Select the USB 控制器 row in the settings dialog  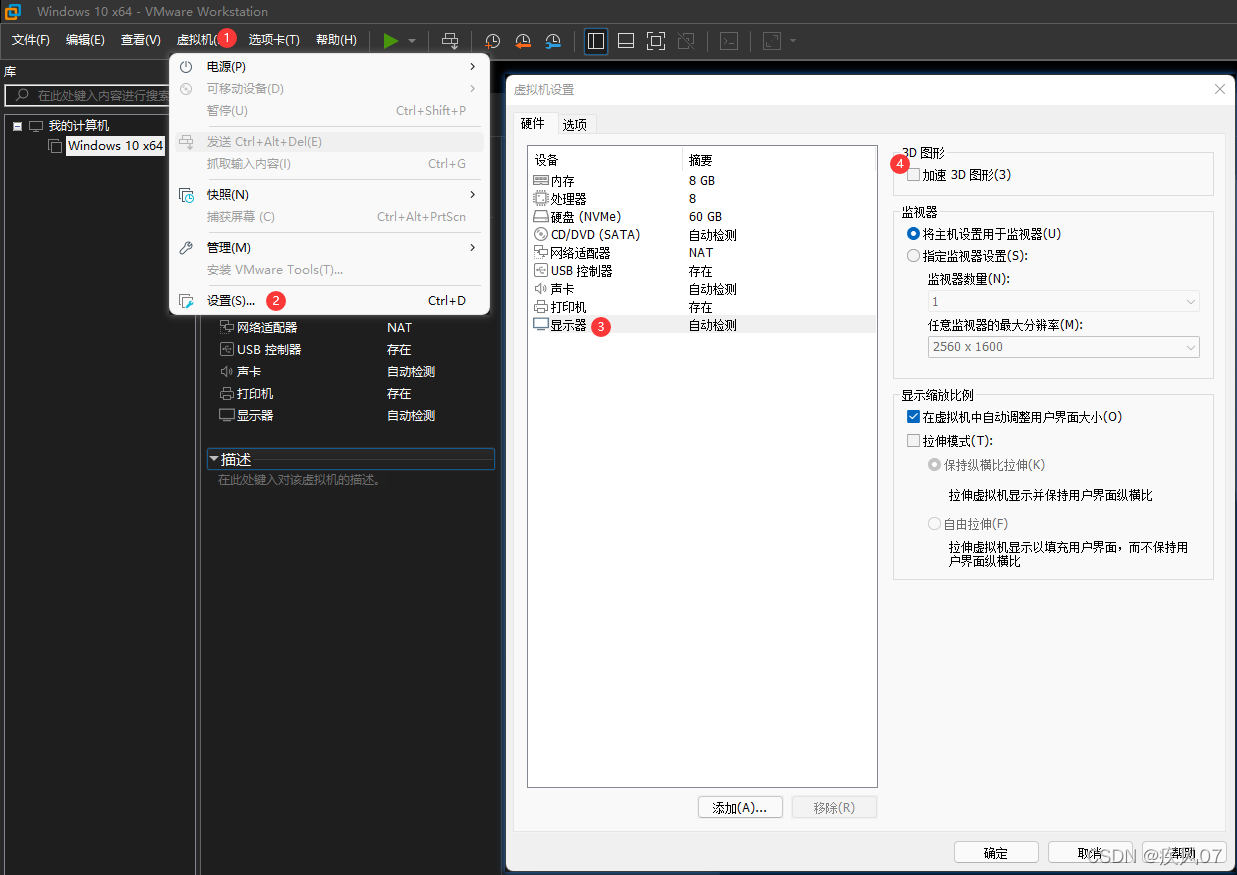(x=702, y=271)
